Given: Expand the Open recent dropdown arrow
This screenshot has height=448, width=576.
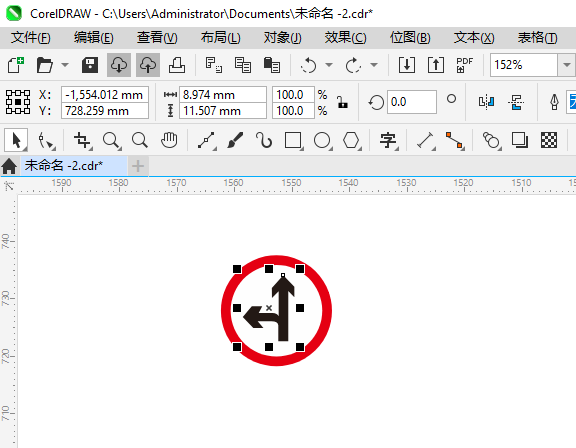Looking at the screenshot, I should pyautogui.click(x=65, y=65).
